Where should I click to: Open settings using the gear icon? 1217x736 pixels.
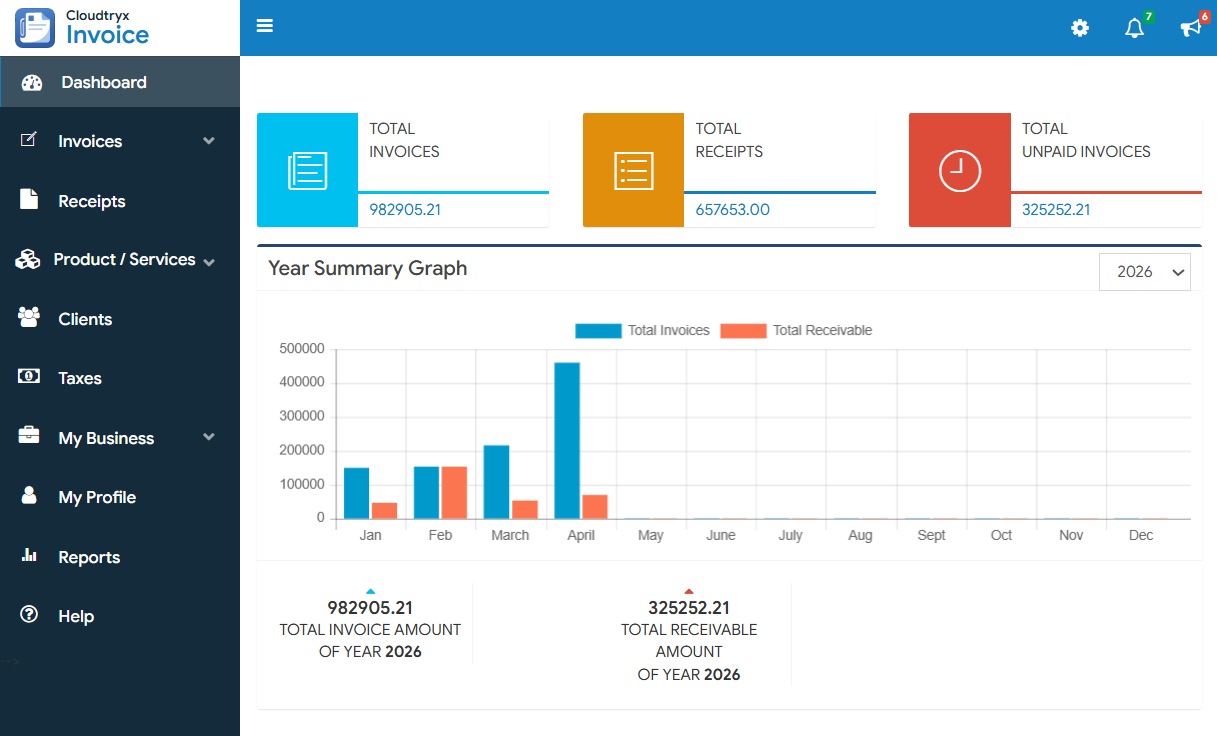[x=1080, y=28]
